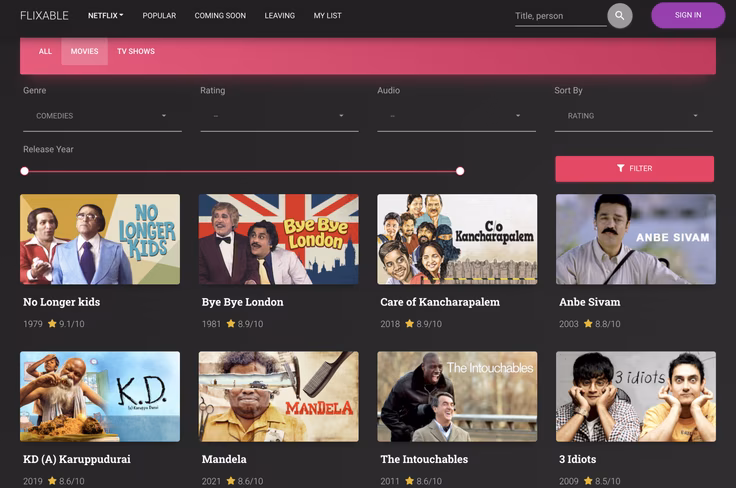Image resolution: width=736 pixels, height=488 pixels.
Task: Click the 3 Idiots title link
Action: (577, 459)
